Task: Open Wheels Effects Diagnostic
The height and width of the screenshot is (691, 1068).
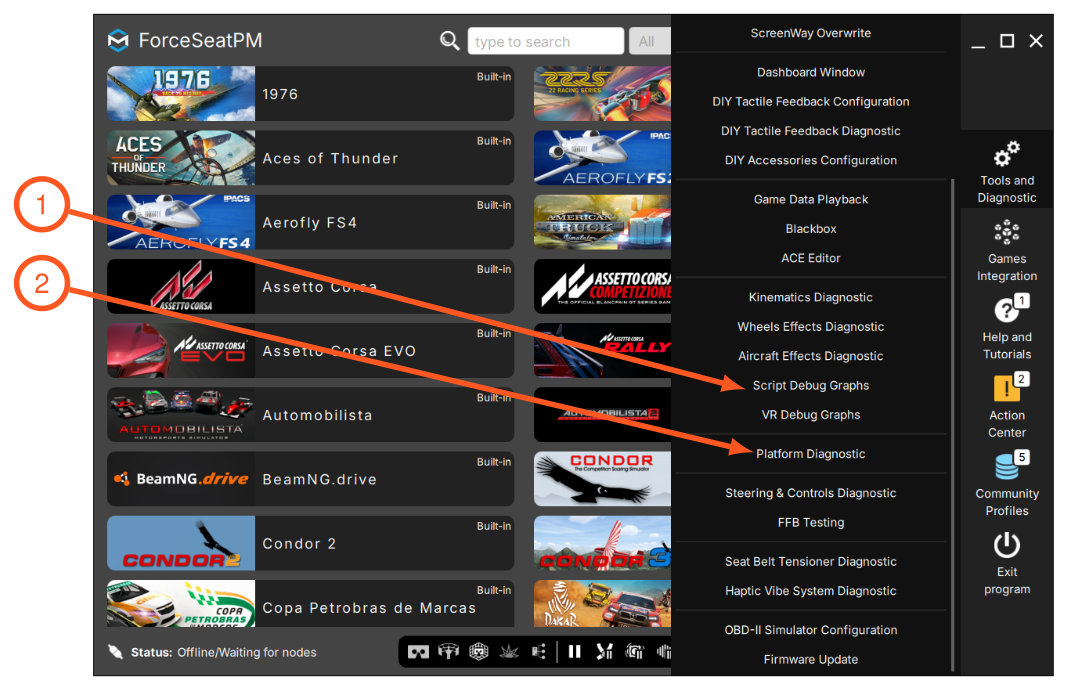Action: coord(811,327)
